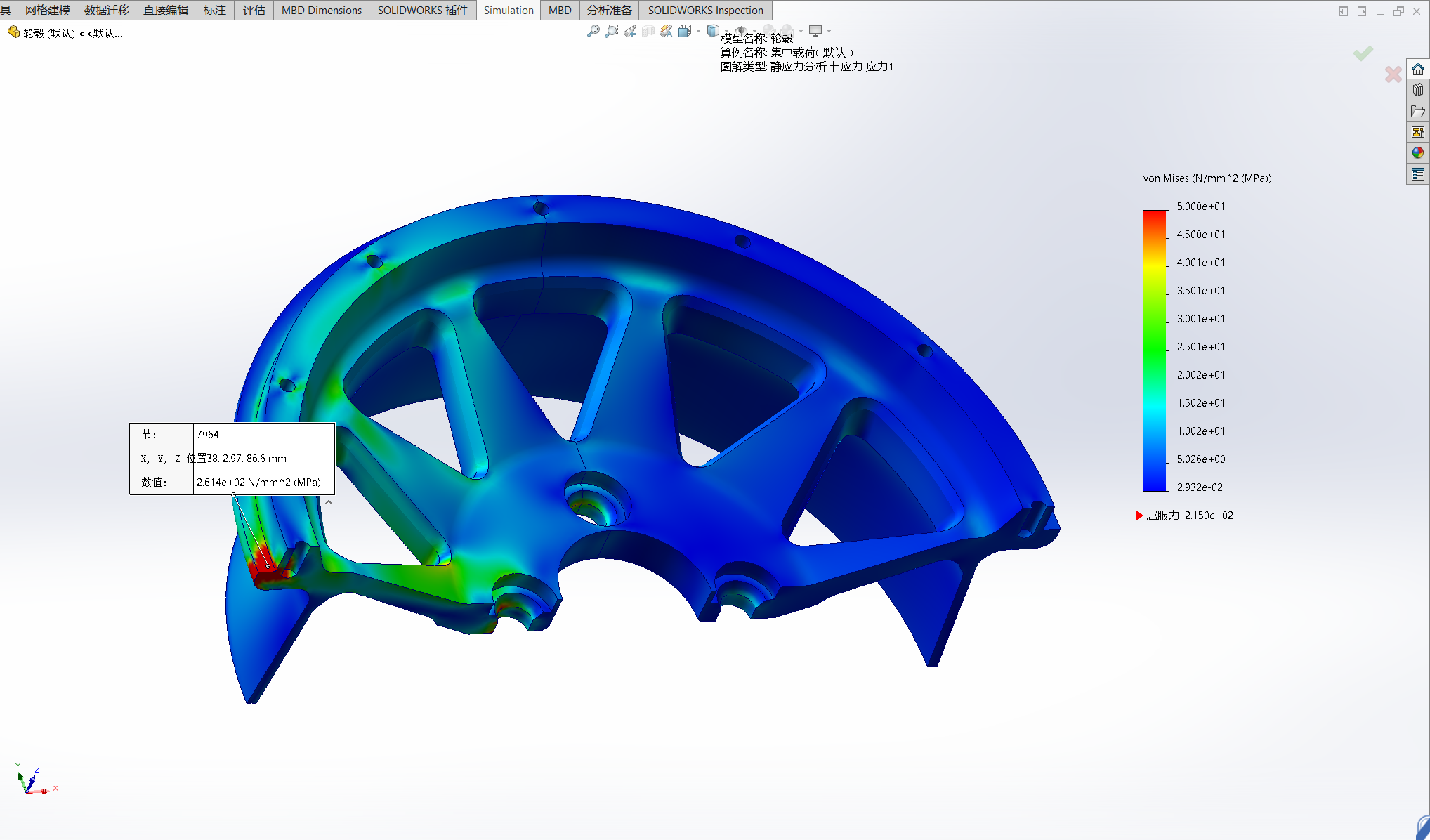Expand the View Orientation dropdown arrow

698,31
